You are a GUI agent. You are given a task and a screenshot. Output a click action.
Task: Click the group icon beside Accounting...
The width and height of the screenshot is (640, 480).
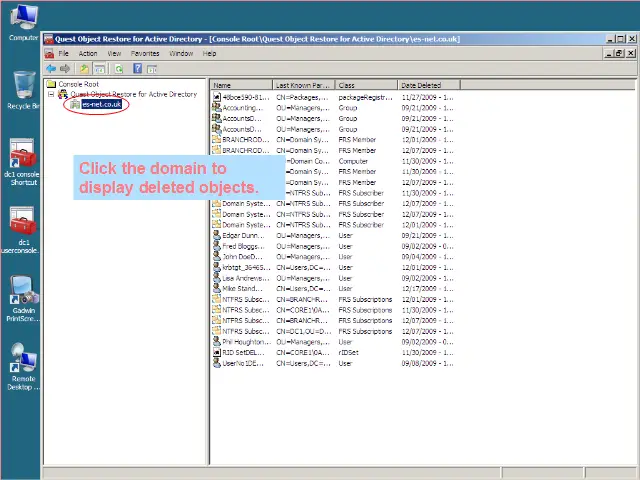coord(217,108)
